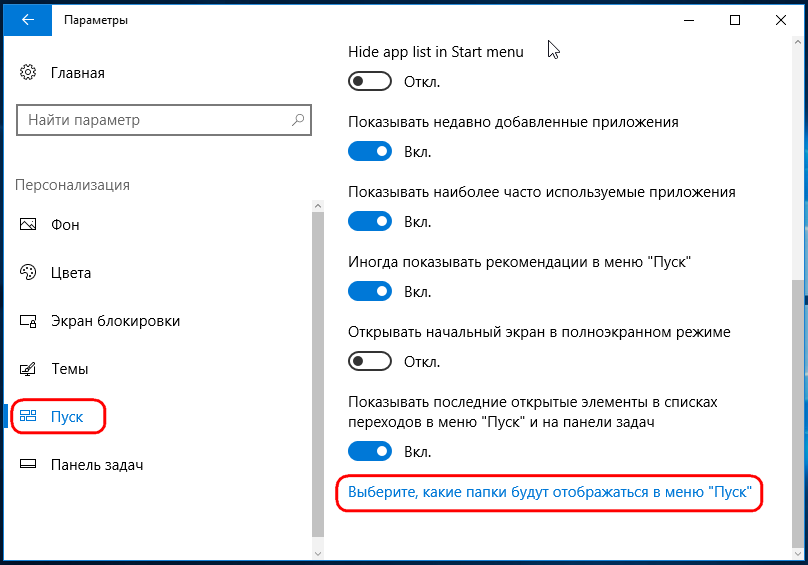Turn off Показывать недавно добавленные приложения
This screenshot has width=808, height=565.
click(x=369, y=152)
